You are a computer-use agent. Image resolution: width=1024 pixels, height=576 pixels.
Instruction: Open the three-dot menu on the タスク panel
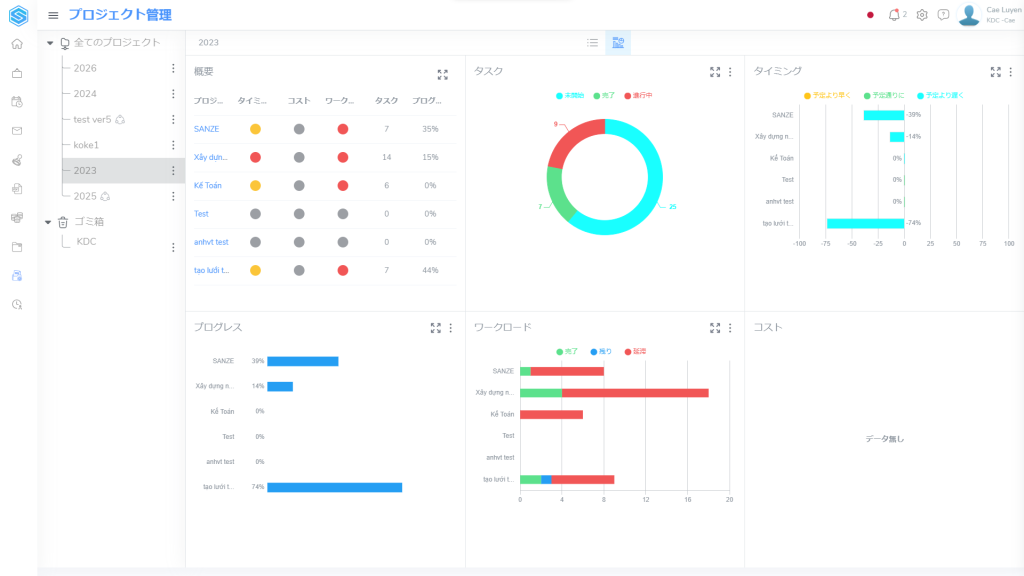coord(730,72)
